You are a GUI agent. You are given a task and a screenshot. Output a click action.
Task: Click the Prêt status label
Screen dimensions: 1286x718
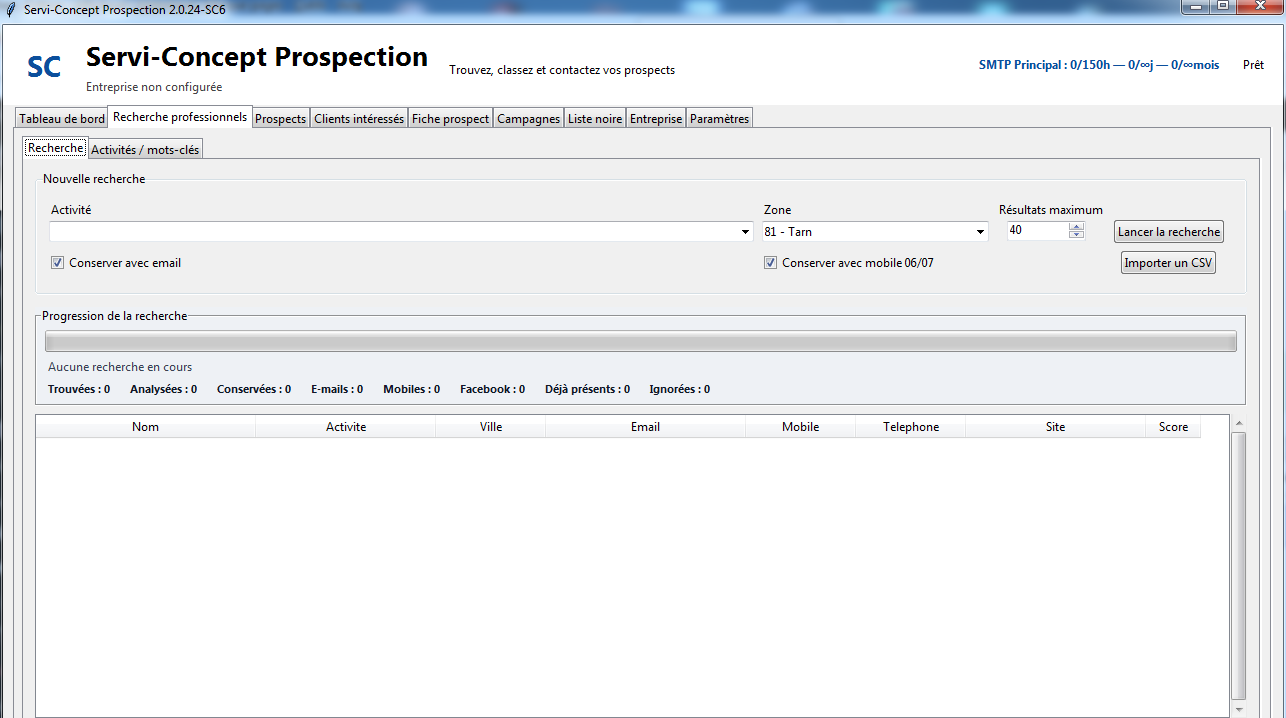point(1253,65)
